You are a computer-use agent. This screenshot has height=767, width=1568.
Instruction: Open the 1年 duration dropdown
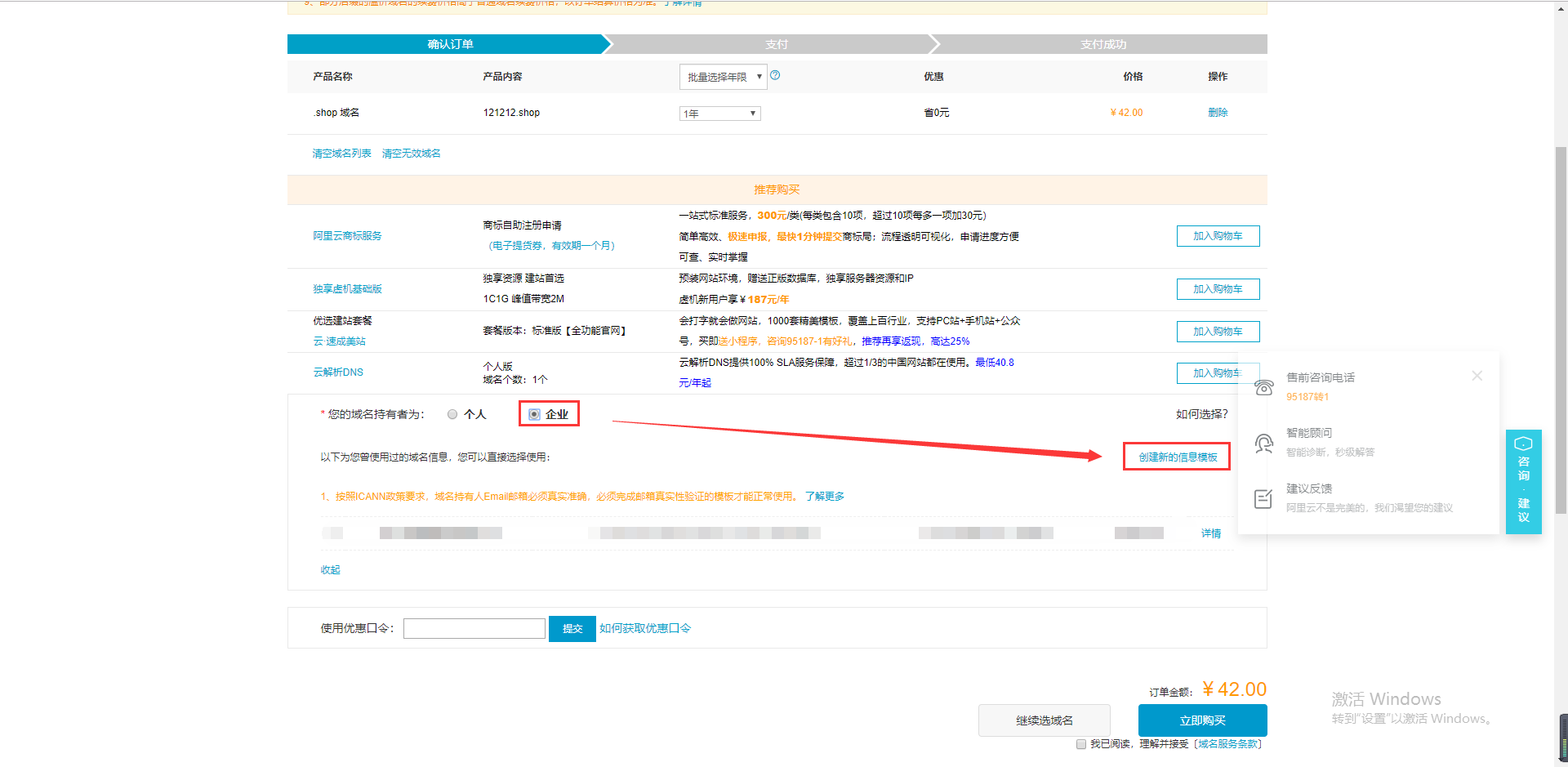tap(719, 114)
